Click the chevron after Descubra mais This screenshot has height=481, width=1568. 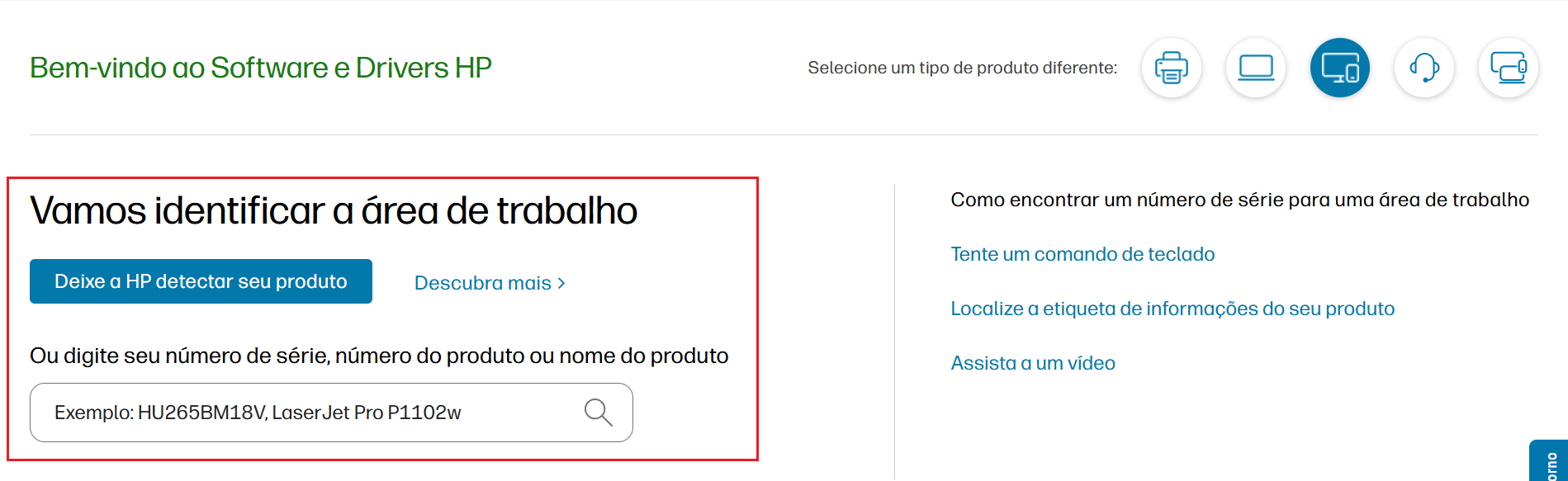pyautogui.click(x=561, y=283)
